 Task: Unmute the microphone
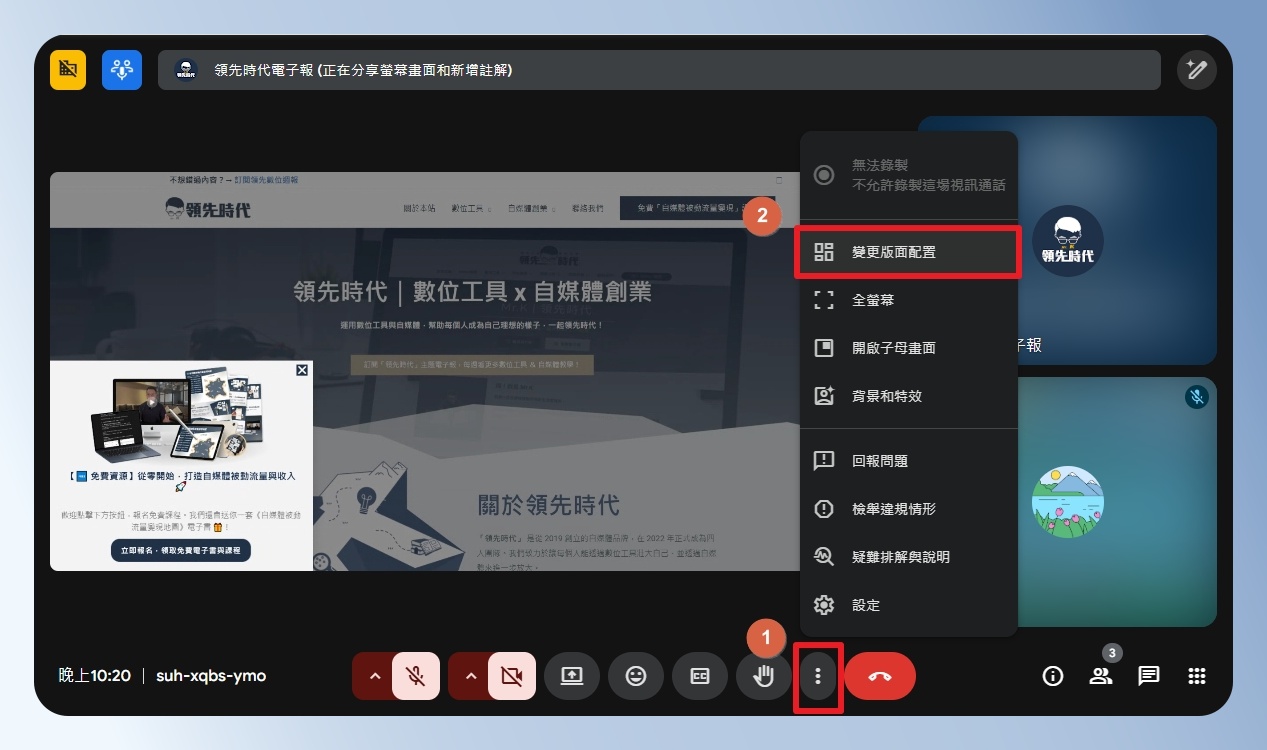416,676
